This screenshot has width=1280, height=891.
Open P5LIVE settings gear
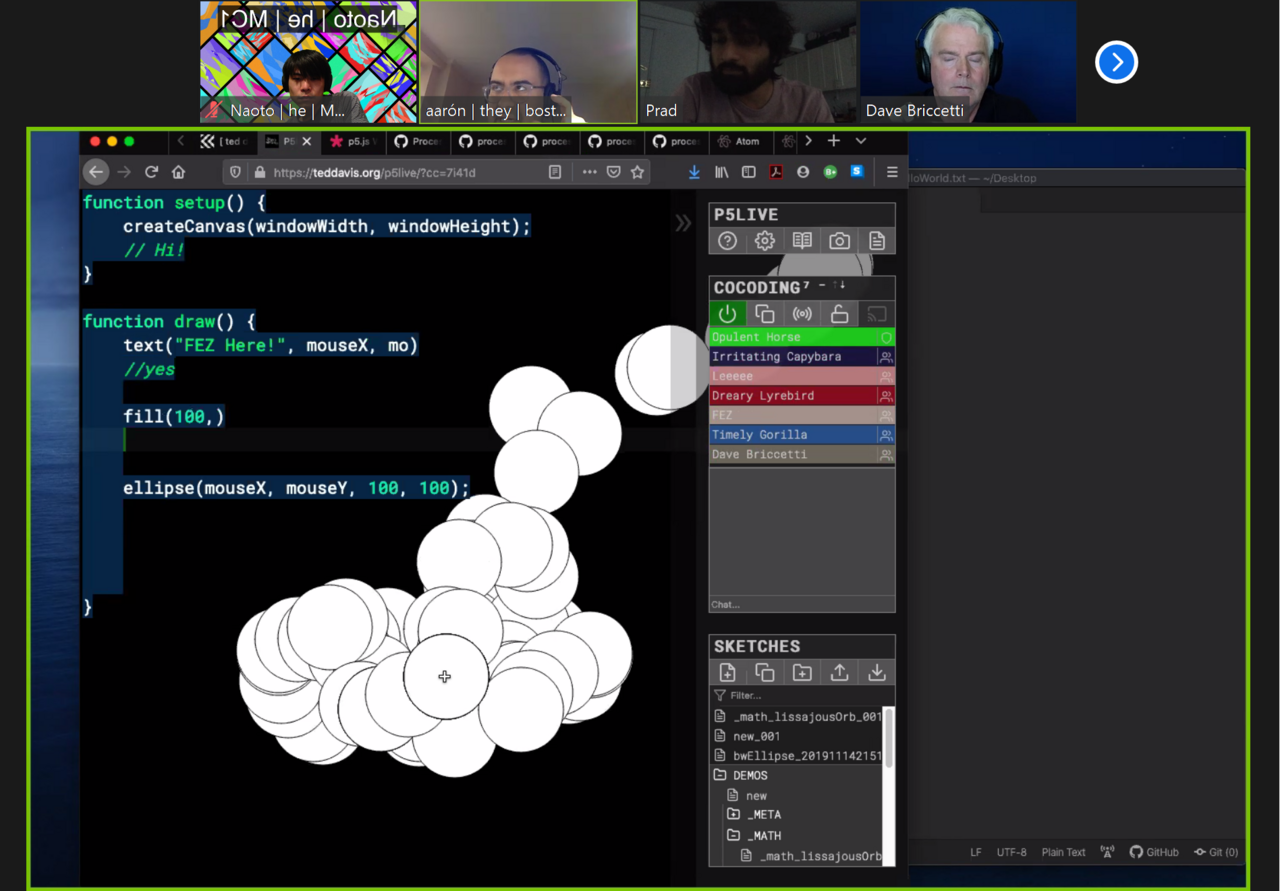pos(765,240)
